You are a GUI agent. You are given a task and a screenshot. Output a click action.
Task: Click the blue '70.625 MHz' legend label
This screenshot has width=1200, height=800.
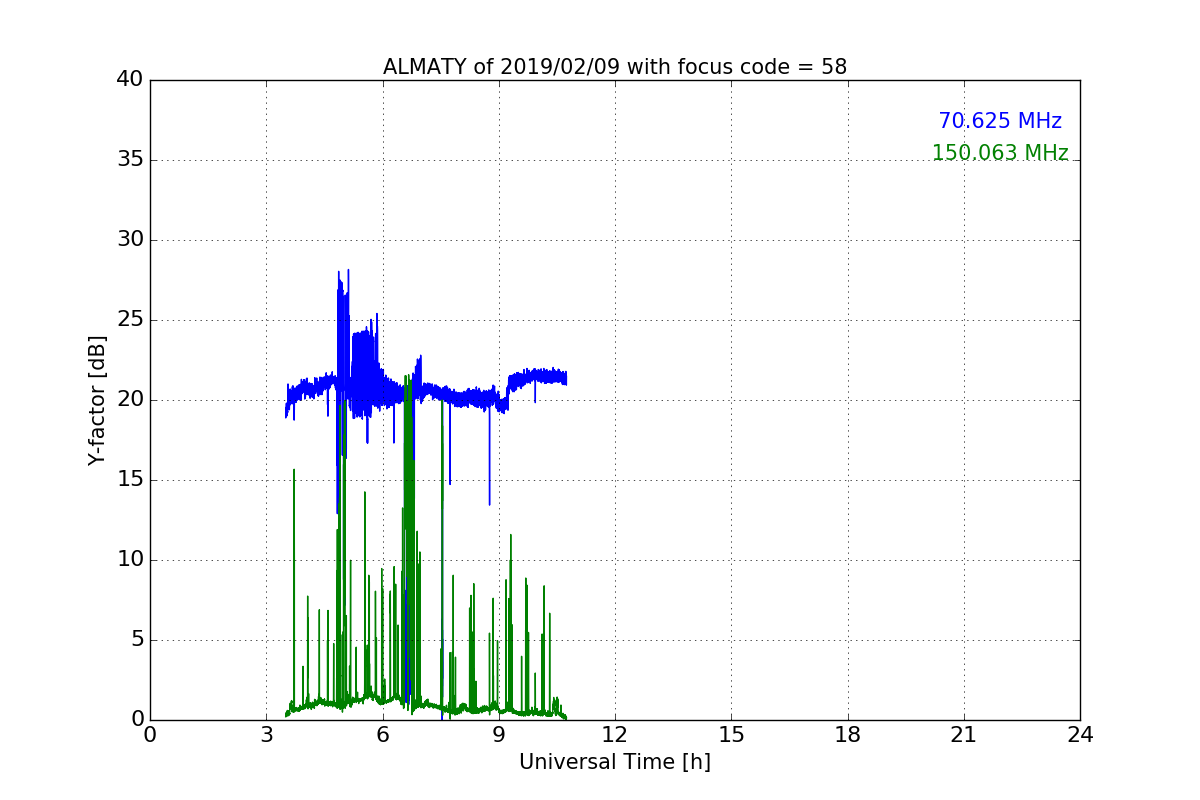[x=1000, y=121]
